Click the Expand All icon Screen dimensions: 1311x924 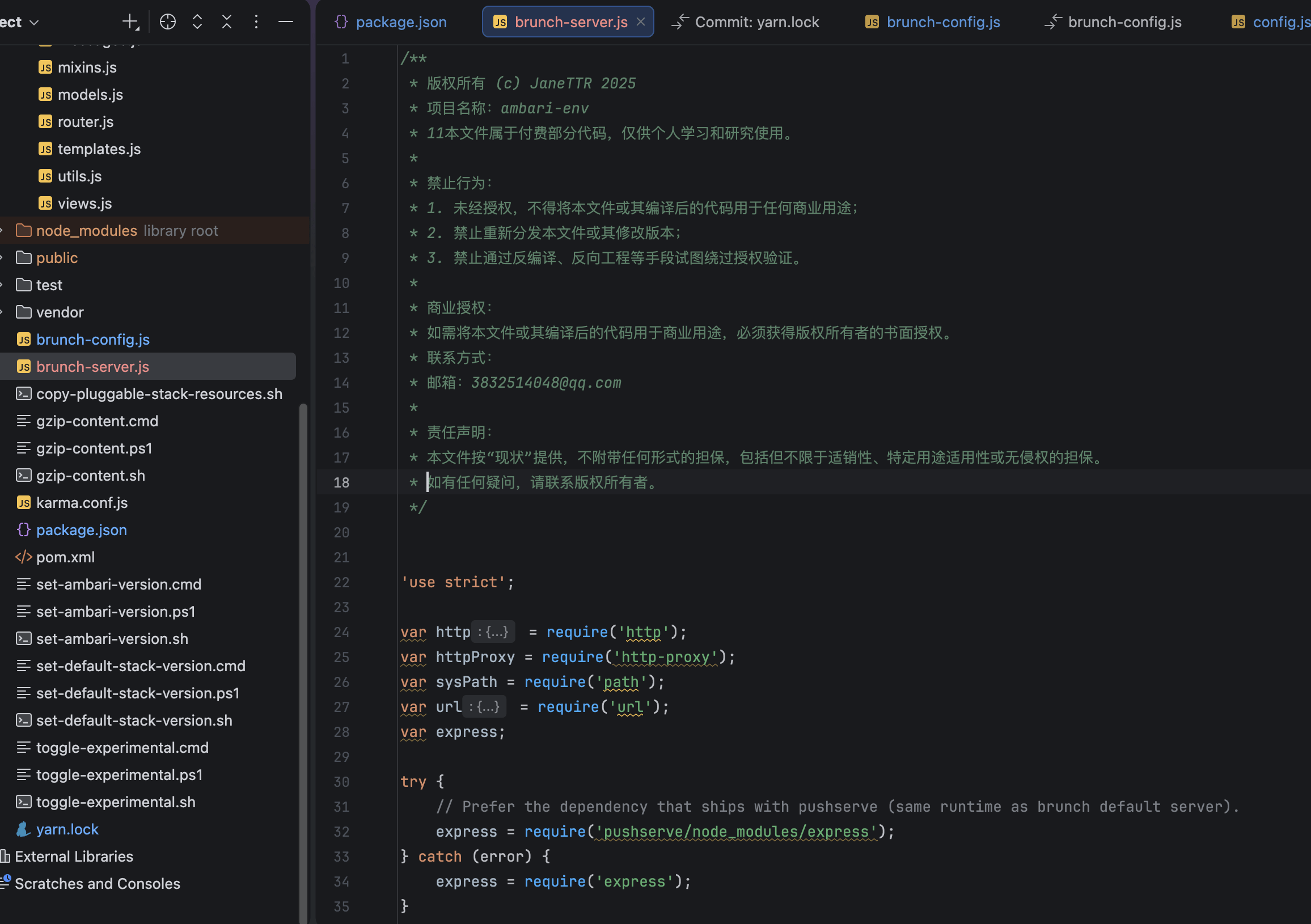pos(197,22)
